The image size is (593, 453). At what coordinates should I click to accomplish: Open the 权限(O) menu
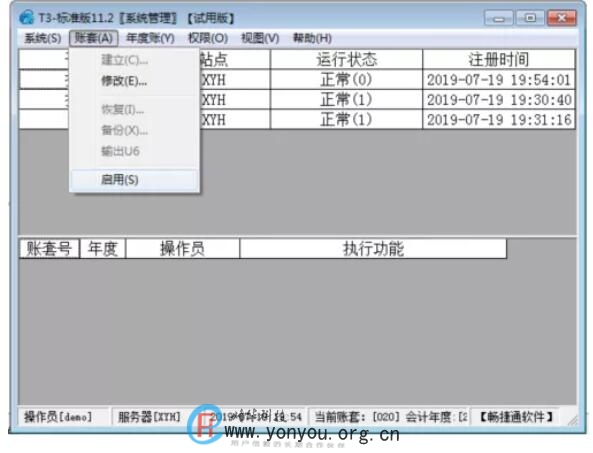[208, 38]
